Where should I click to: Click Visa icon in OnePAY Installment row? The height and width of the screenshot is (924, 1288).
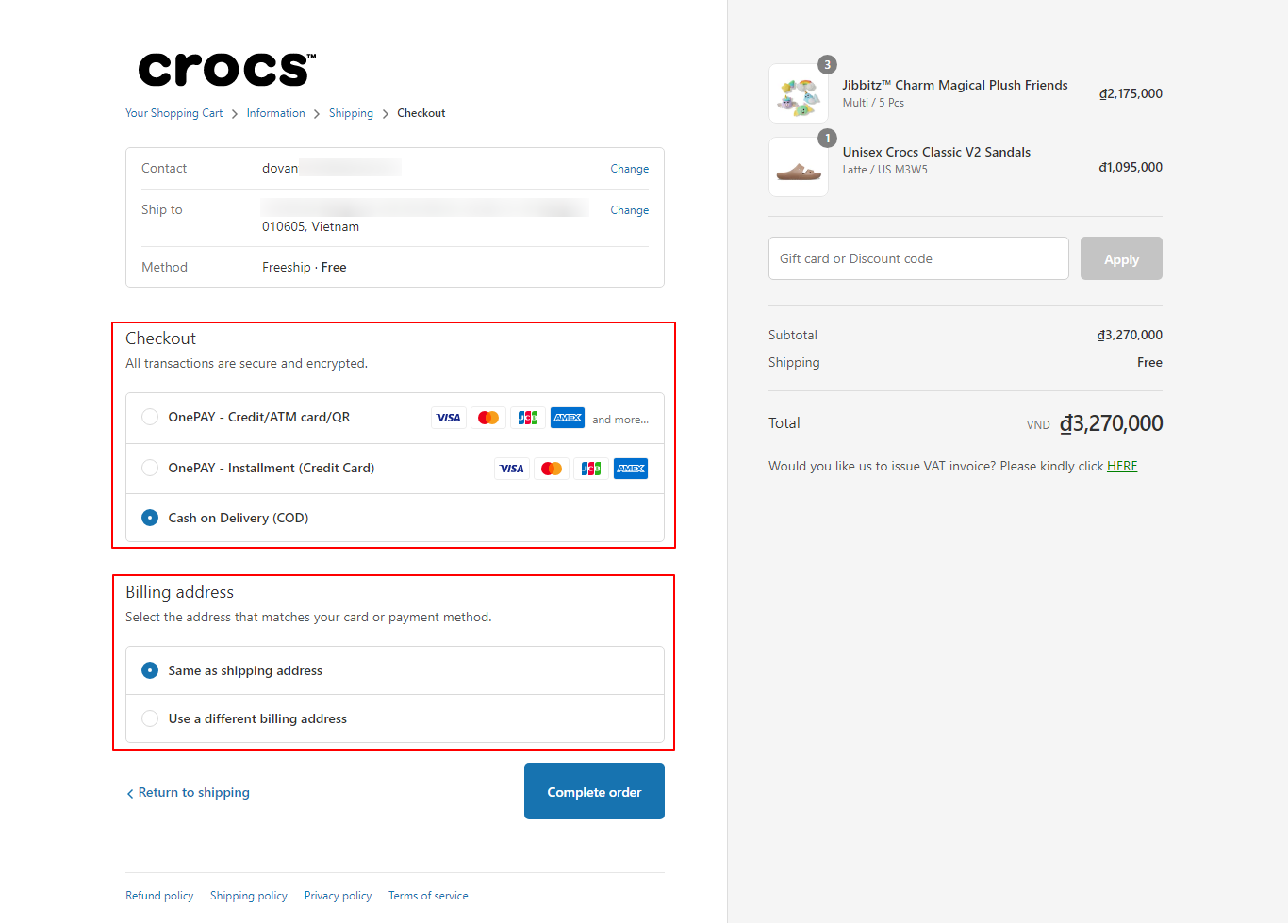tap(512, 469)
